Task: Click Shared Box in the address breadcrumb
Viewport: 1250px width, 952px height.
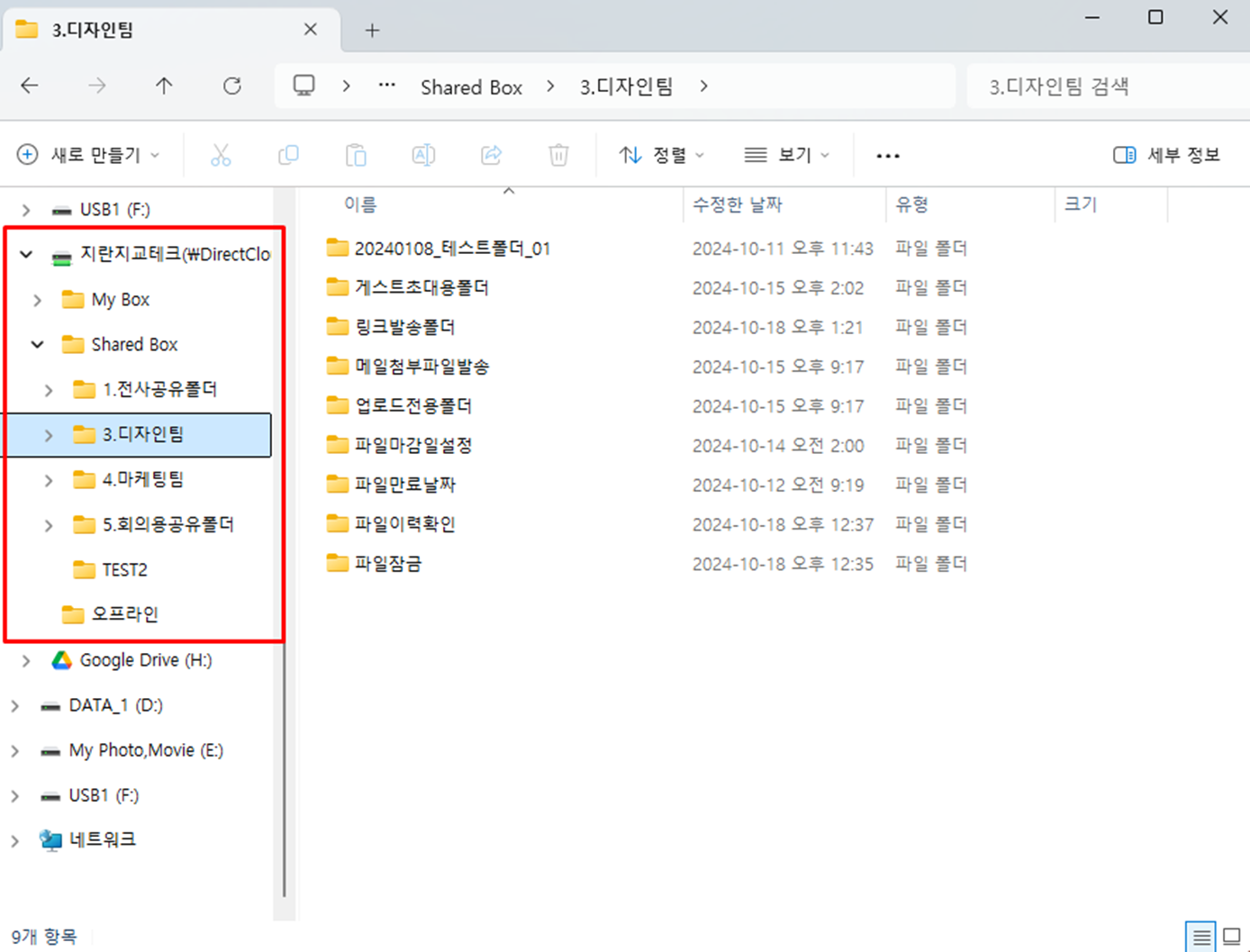Action: tap(471, 86)
